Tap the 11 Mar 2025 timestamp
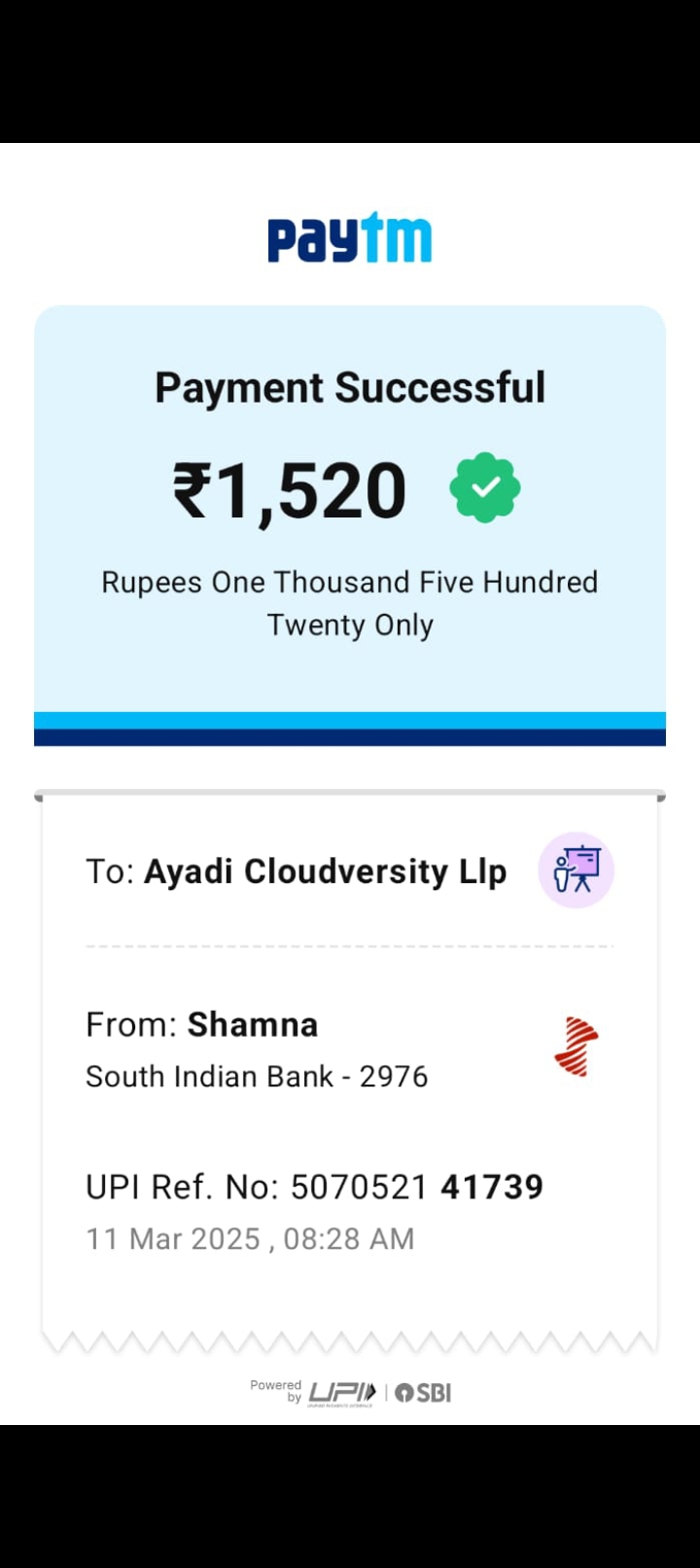The image size is (700, 1568). 250,1239
